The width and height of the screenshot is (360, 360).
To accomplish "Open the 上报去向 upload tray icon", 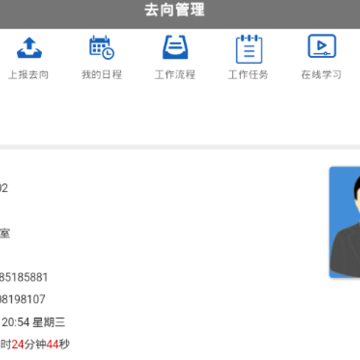I will point(29,48).
